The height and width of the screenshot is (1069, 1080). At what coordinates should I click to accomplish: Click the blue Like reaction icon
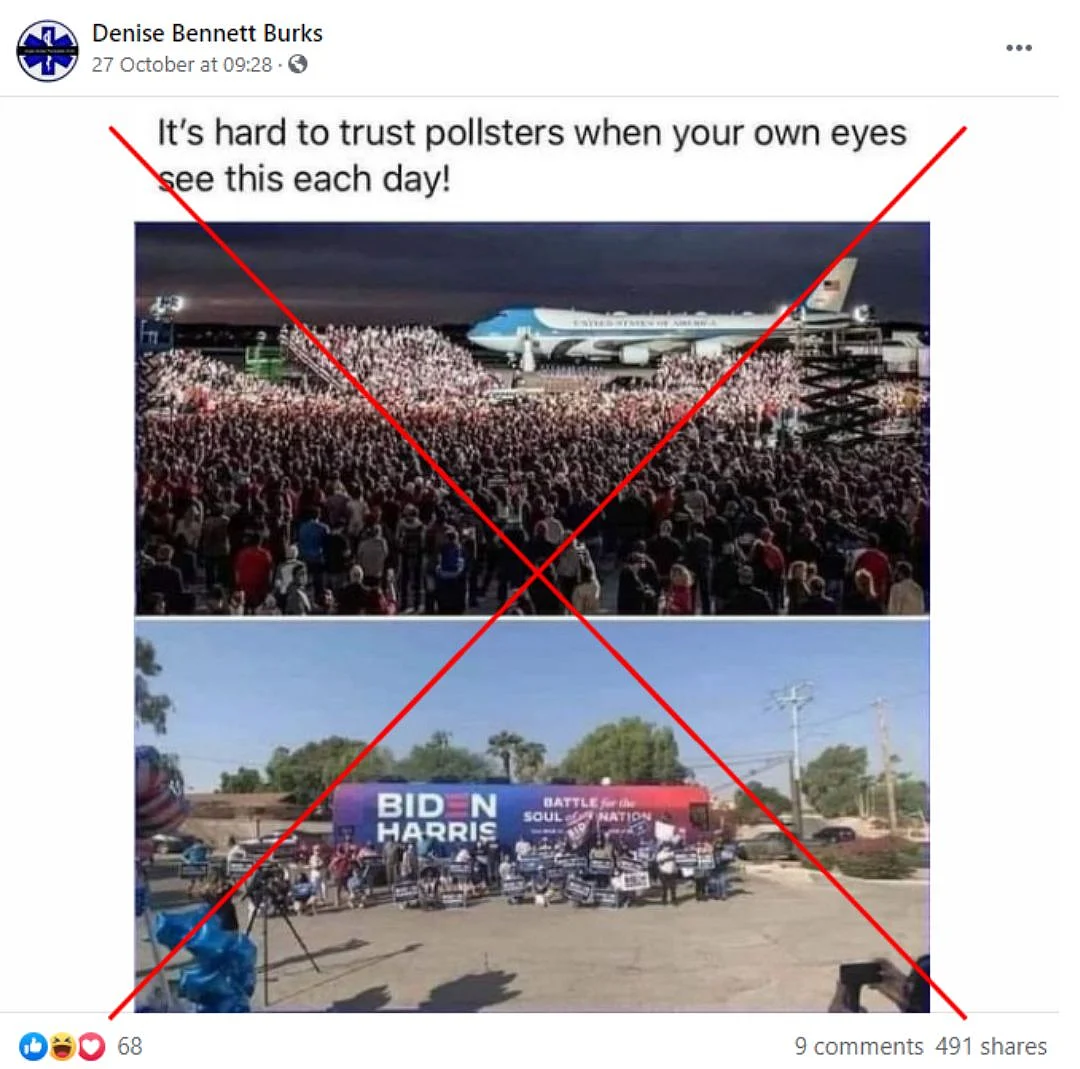pyautogui.click(x=33, y=1046)
